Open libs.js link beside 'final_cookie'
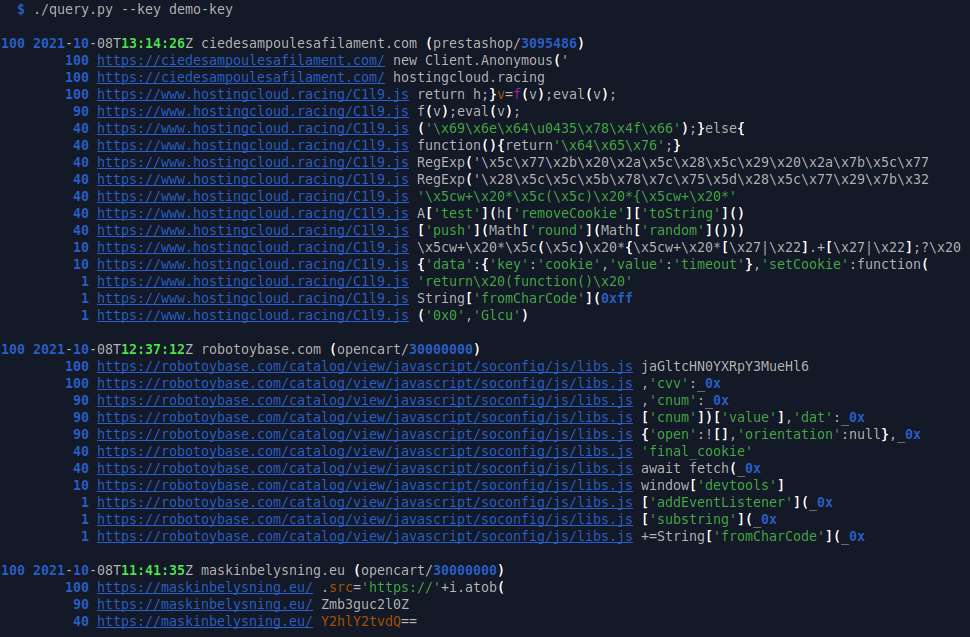 click(364, 451)
